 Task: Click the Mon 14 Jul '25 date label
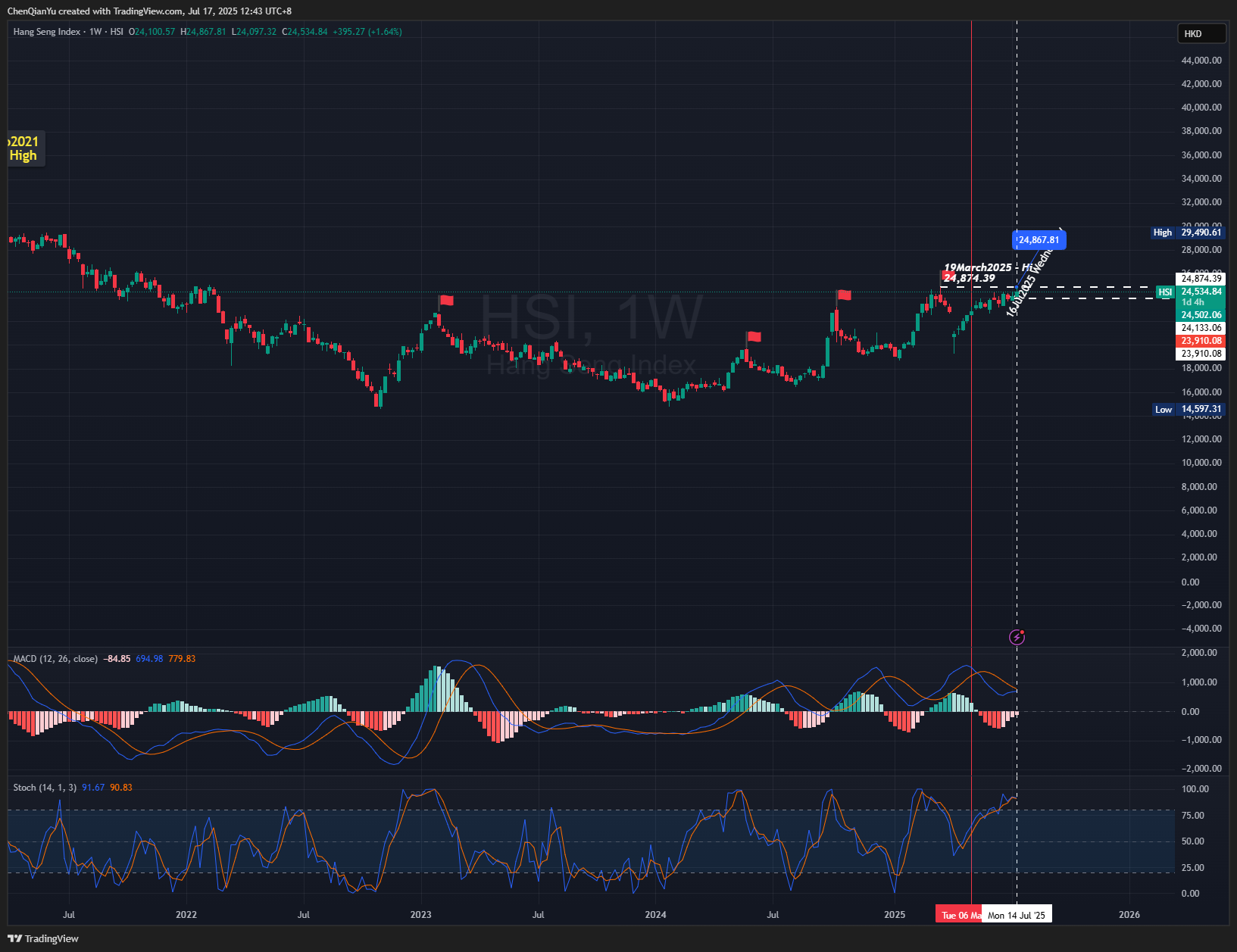tap(1017, 915)
